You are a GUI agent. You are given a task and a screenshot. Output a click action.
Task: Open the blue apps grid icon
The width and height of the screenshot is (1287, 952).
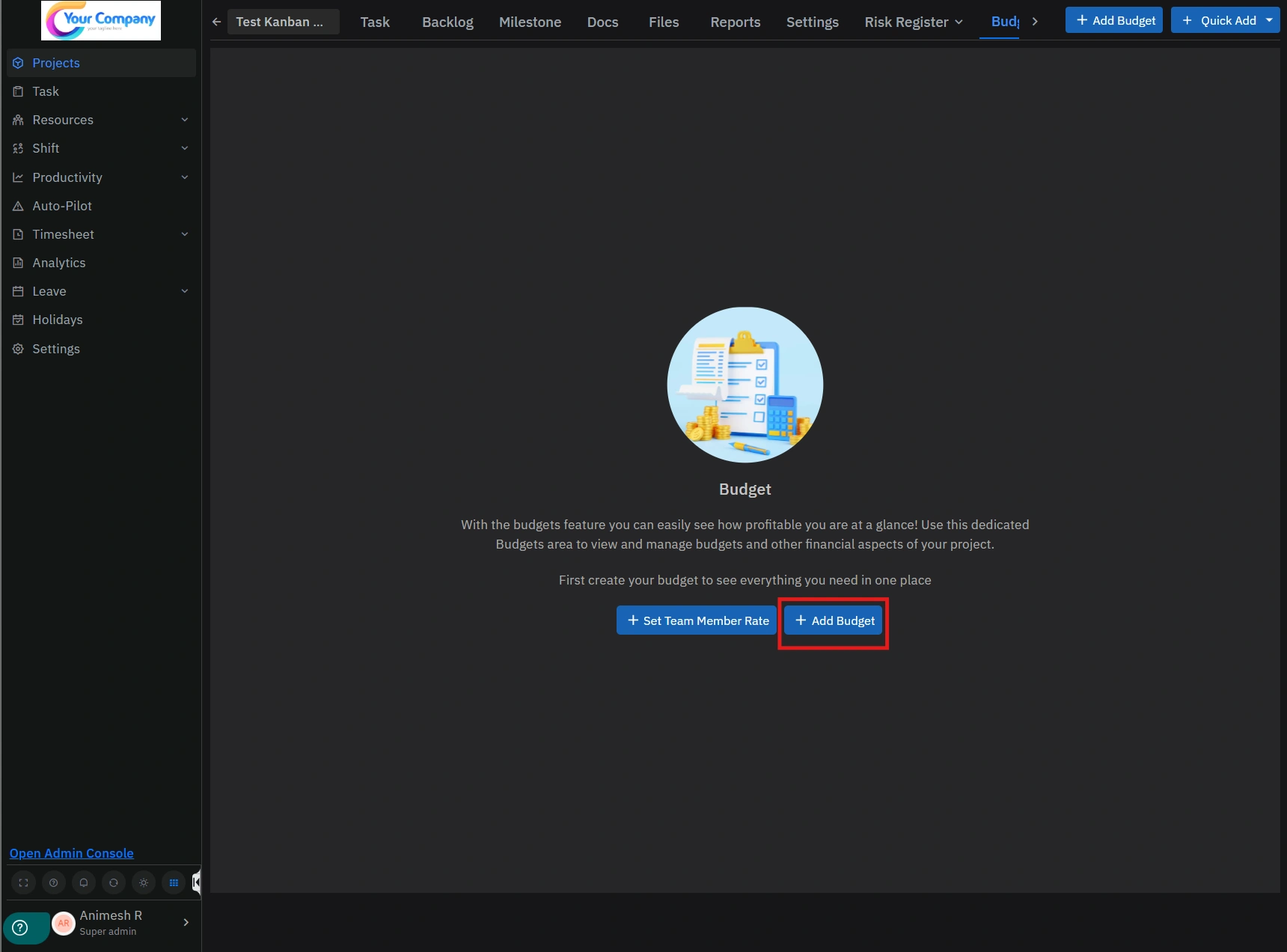174,882
